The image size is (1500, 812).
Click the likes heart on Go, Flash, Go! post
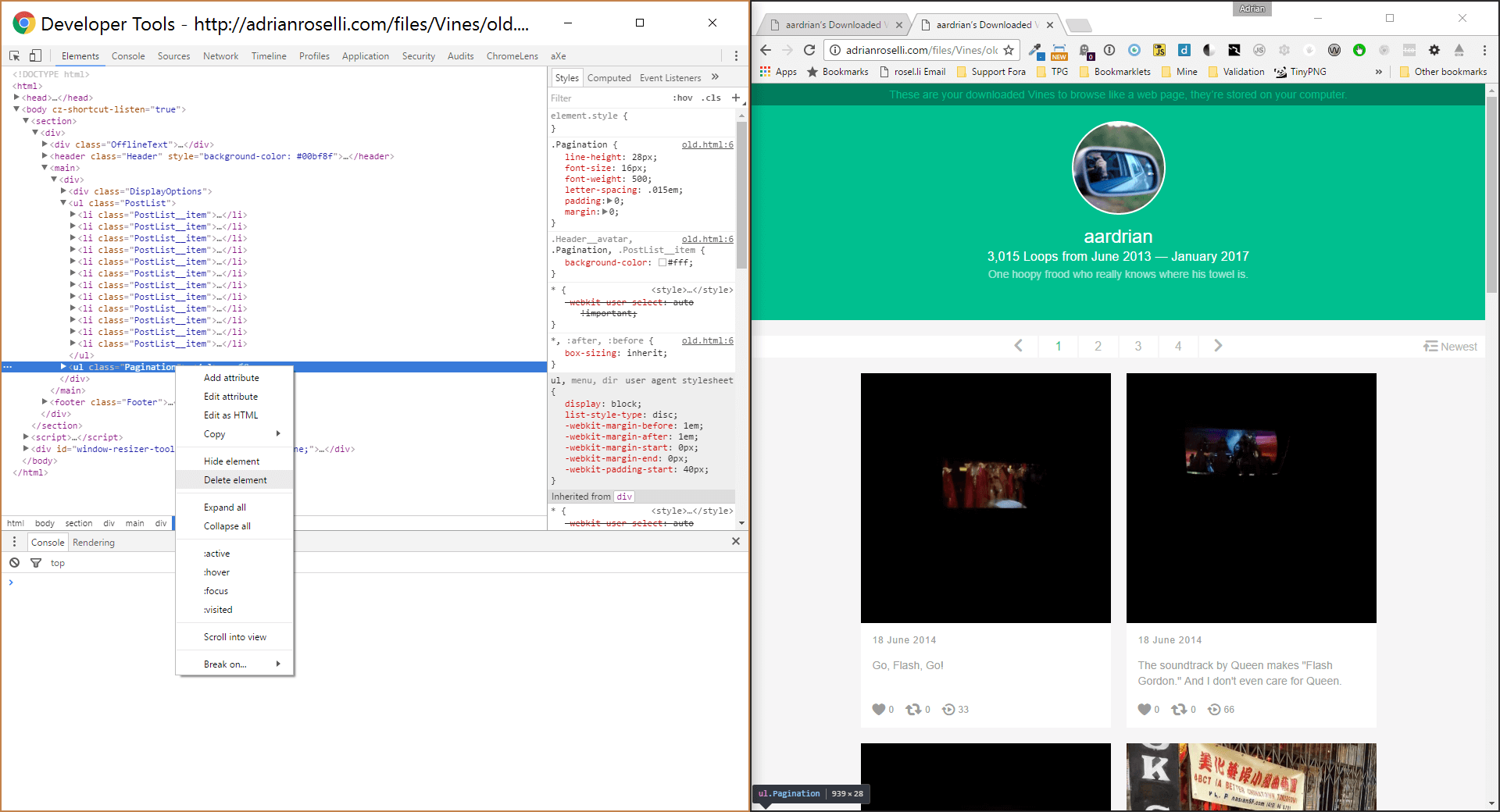coord(879,710)
